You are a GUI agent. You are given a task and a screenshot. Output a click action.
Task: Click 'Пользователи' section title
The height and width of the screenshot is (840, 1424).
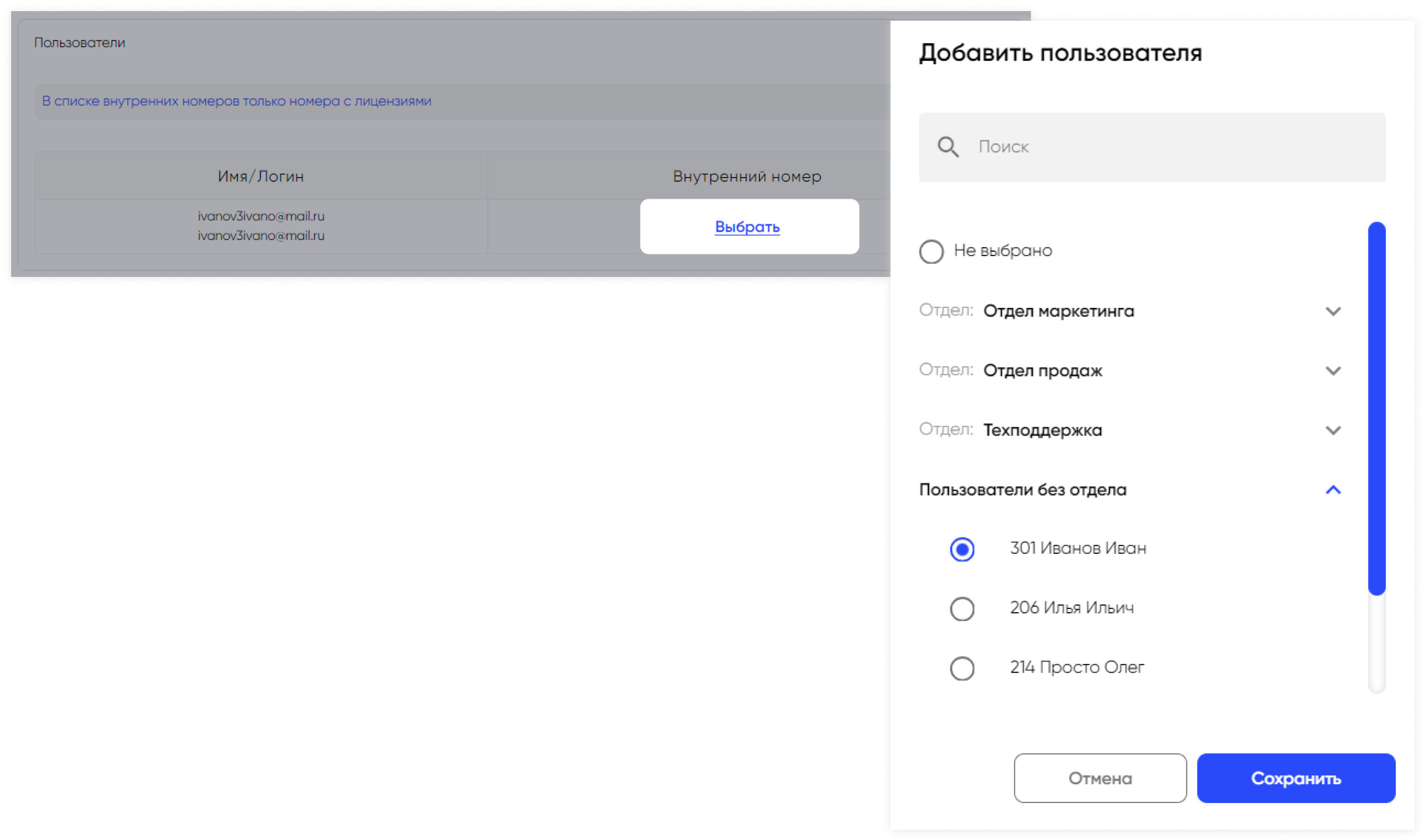click(79, 43)
